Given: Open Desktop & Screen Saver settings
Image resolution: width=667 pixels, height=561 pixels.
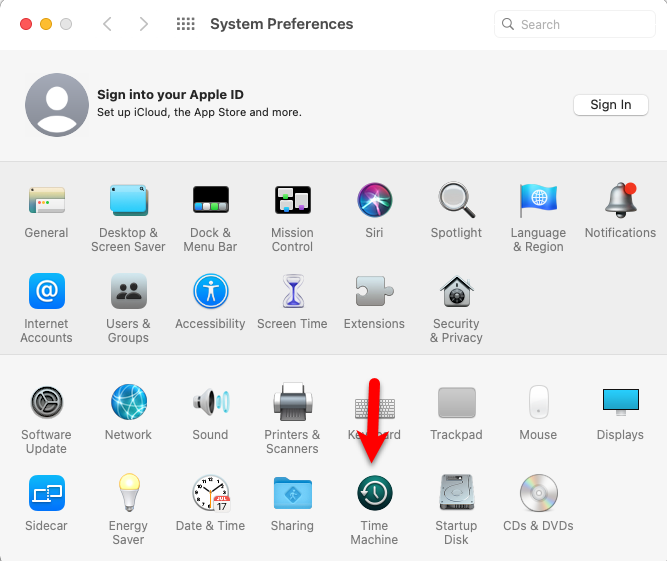Looking at the screenshot, I should pos(128,201).
